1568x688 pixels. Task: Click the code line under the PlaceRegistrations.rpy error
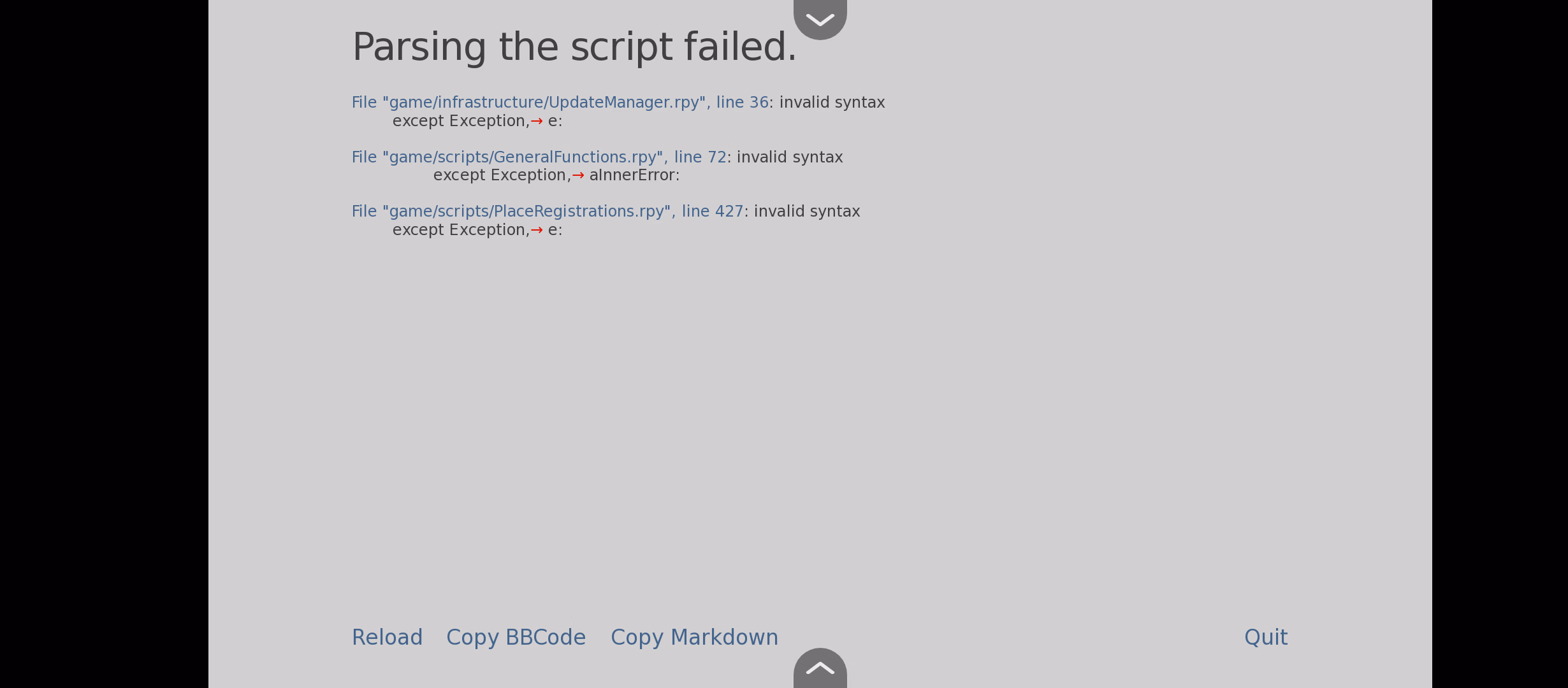477,230
